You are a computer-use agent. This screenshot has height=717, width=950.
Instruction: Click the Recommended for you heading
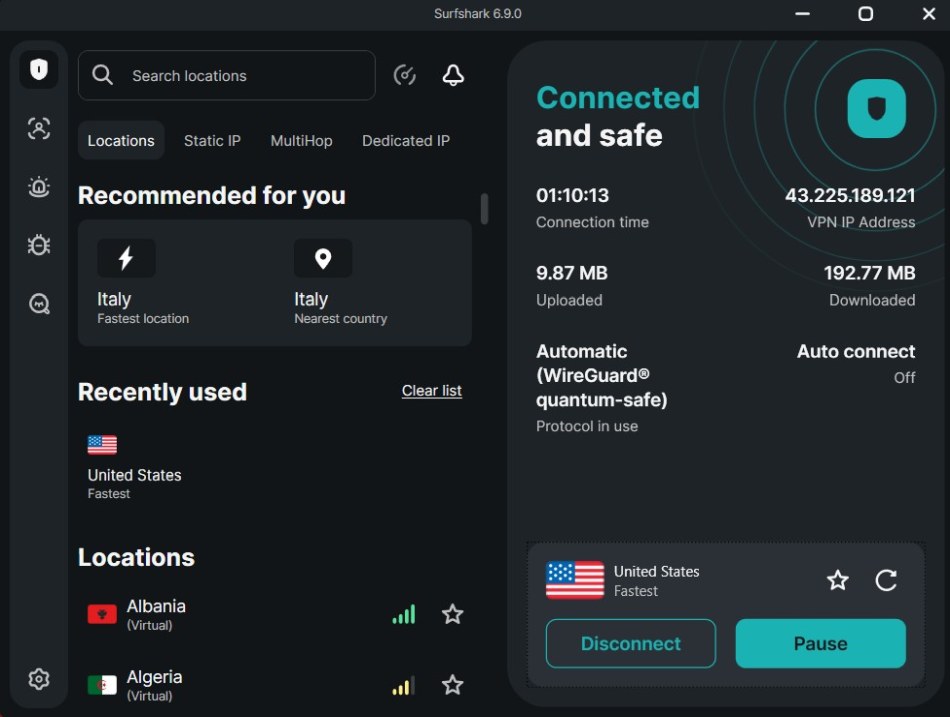[x=211, y=196]
